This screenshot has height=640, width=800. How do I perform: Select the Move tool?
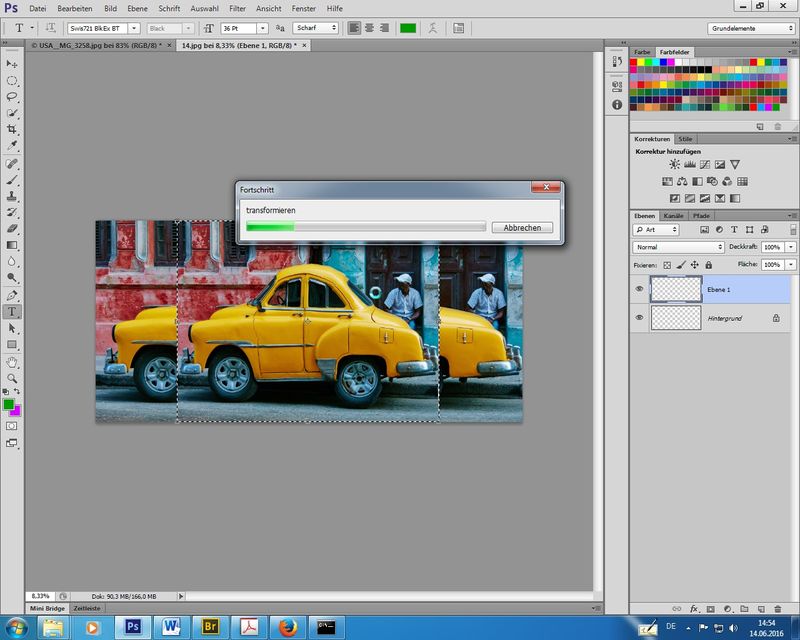(13, 64)
